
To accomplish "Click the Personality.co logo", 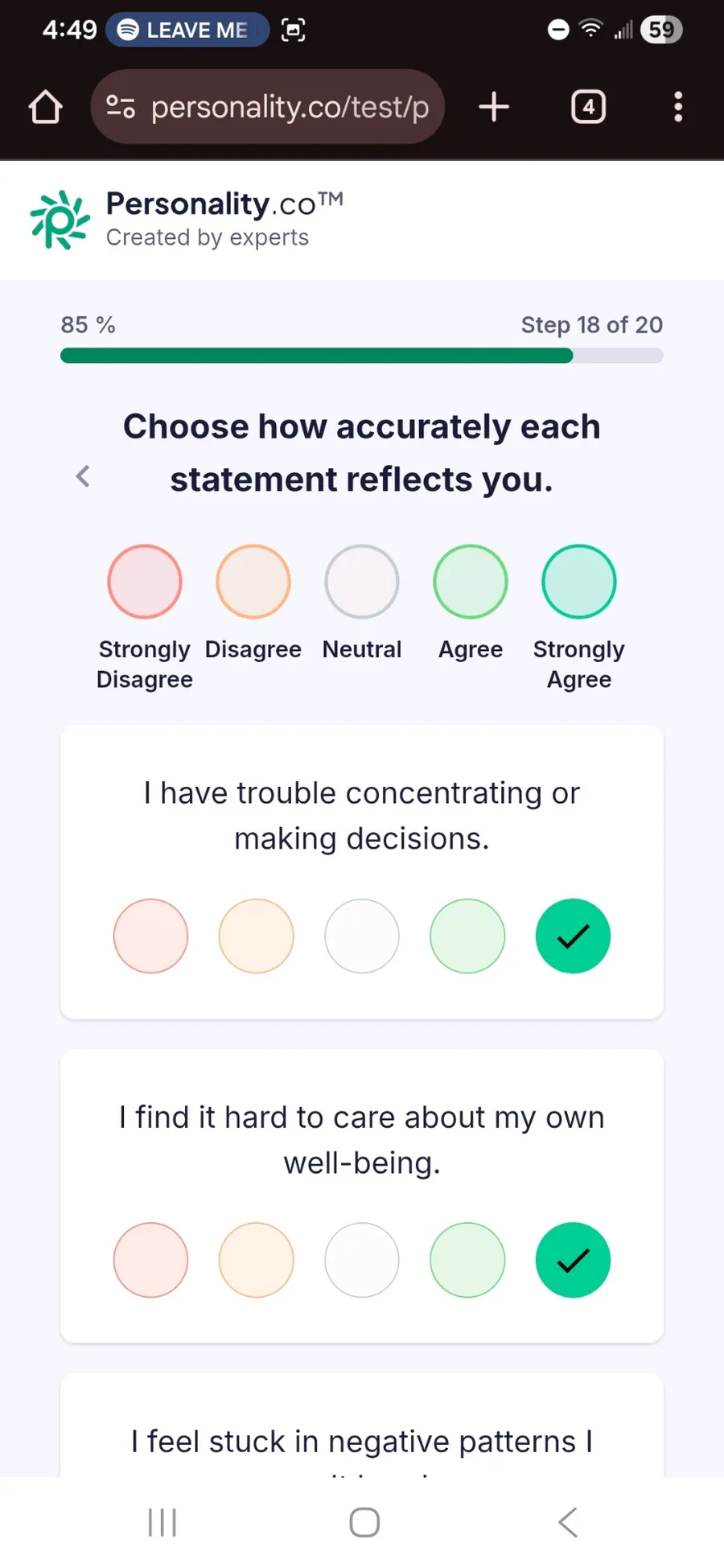I will pyautogui.click(x=60, y=220).
